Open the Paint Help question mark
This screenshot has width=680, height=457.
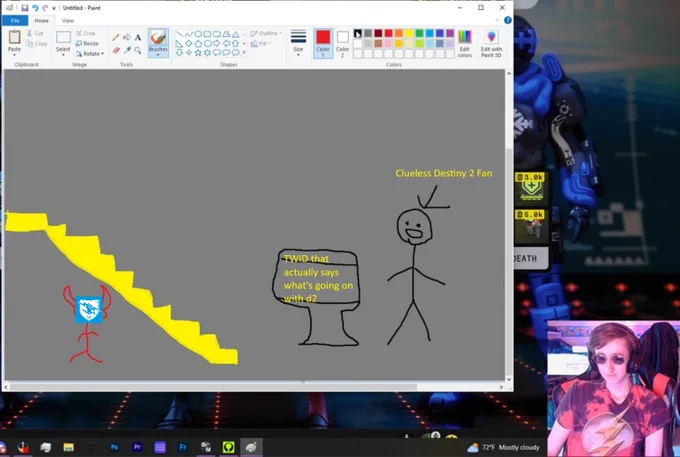[x=508, y=20]
